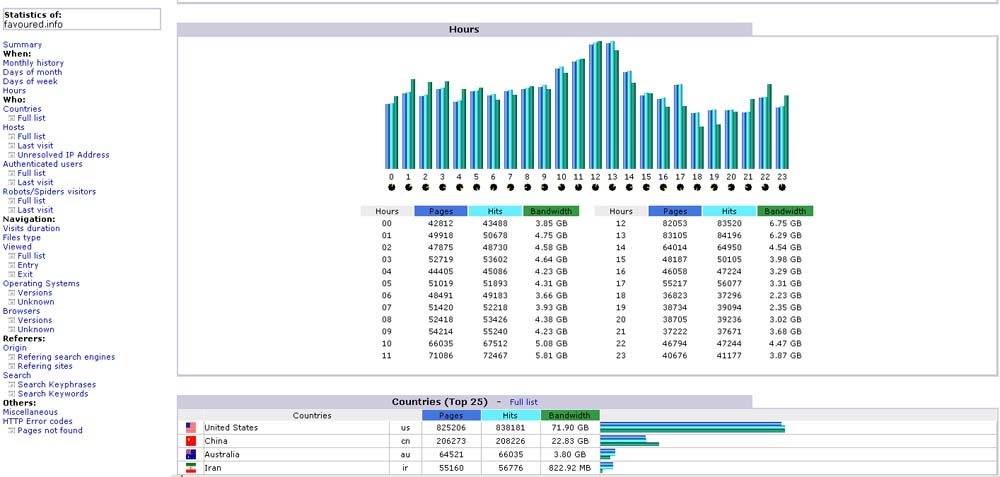
Task: Open Viewed pages link
Action: [x=17, y=247]
